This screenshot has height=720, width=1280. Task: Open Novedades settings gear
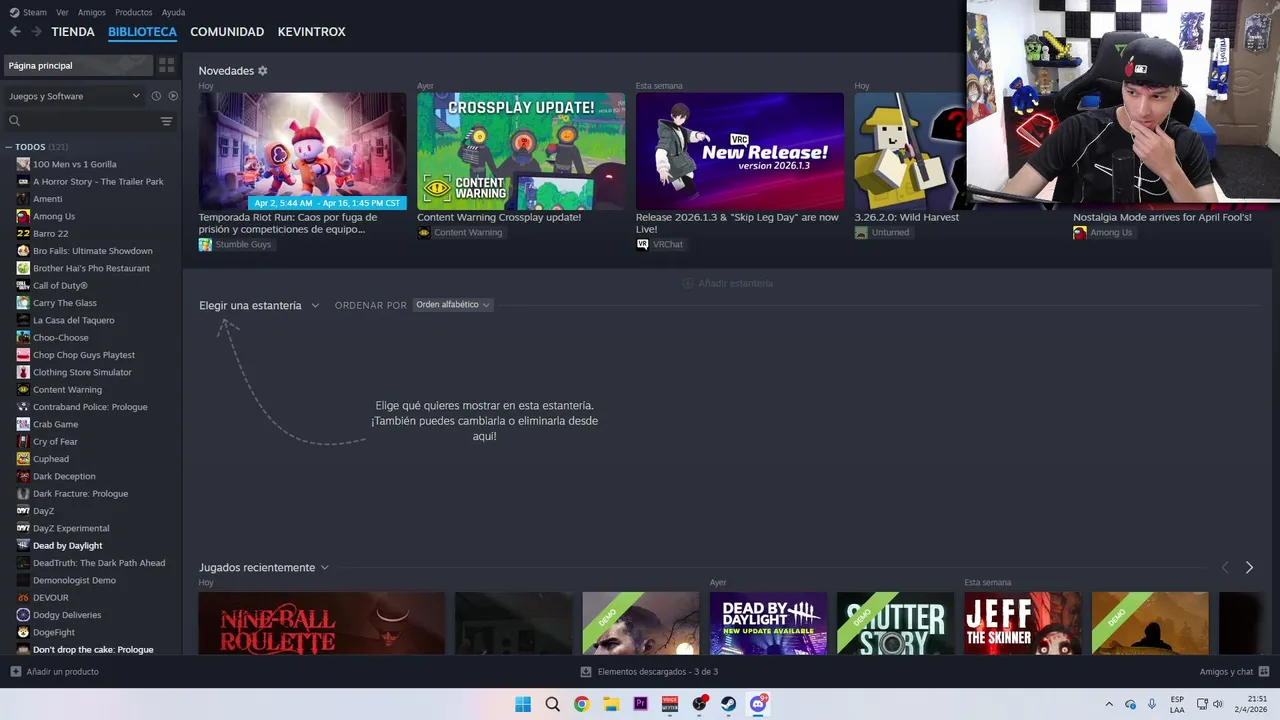pos(263,71)
